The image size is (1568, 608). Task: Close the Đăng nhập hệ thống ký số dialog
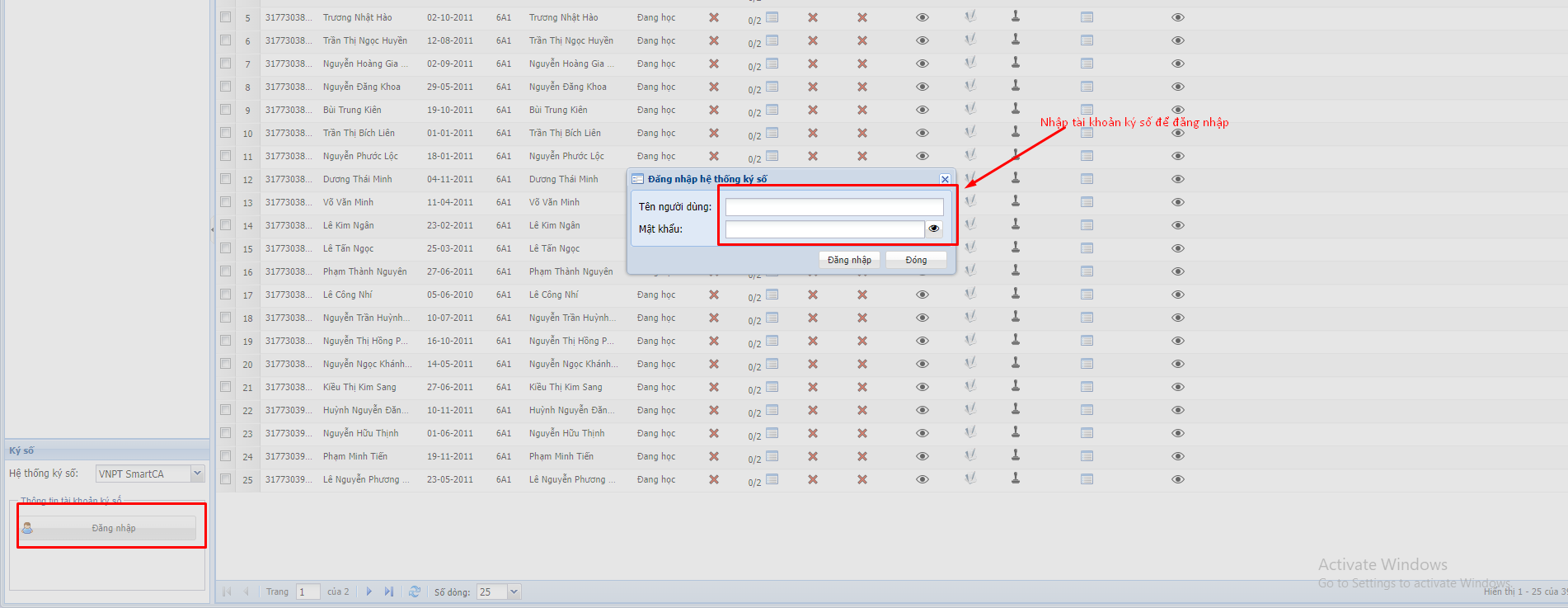point(945,179)
